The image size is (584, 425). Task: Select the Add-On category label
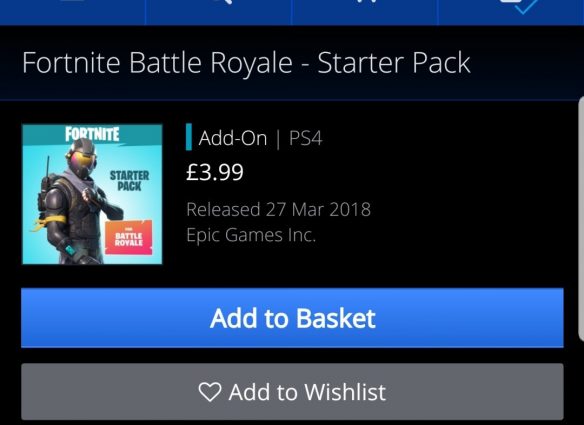click(x=233, y=138)
